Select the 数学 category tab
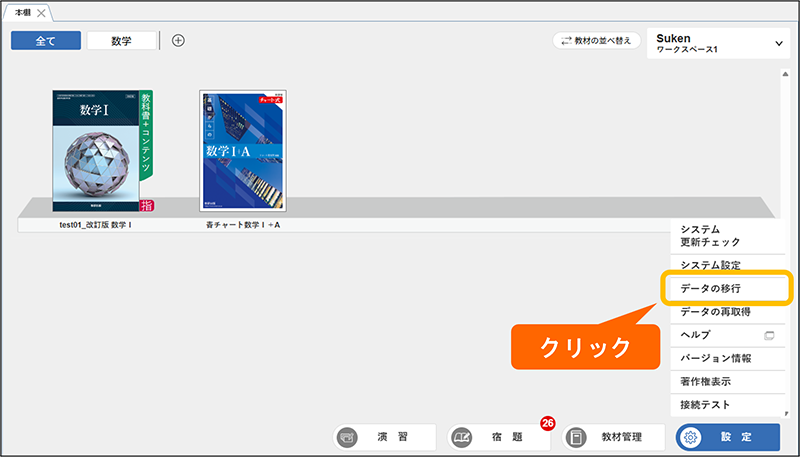The width and height of the screenshot is (800, 457). 122,40
